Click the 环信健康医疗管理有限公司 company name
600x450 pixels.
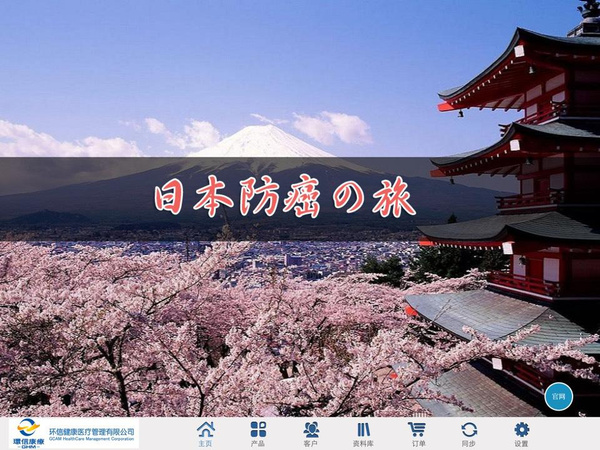92,431
